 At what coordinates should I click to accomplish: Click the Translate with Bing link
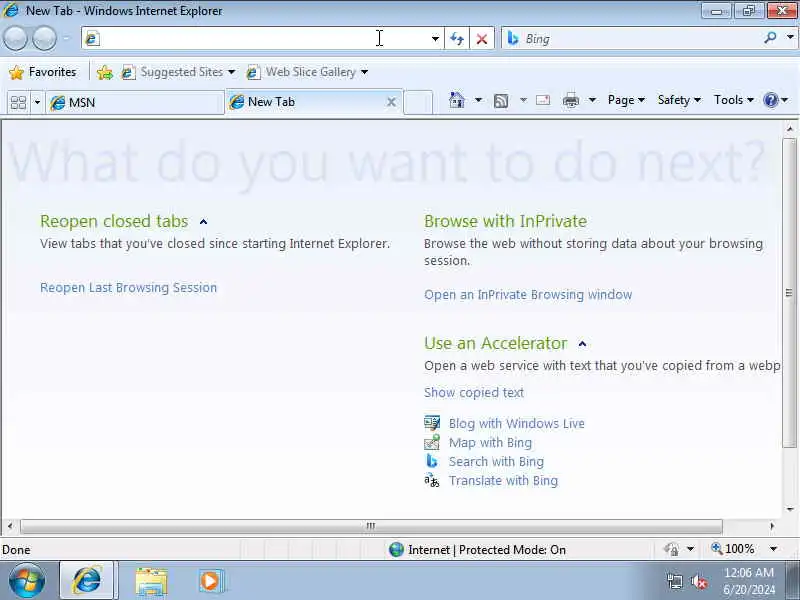click(504, 481)
